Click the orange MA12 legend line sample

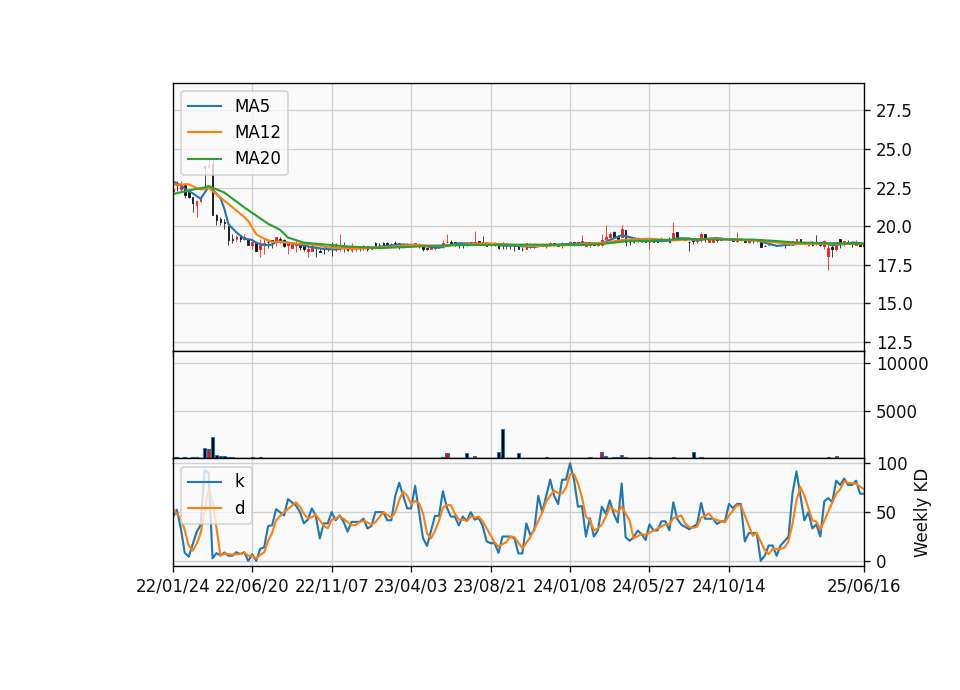204,132
